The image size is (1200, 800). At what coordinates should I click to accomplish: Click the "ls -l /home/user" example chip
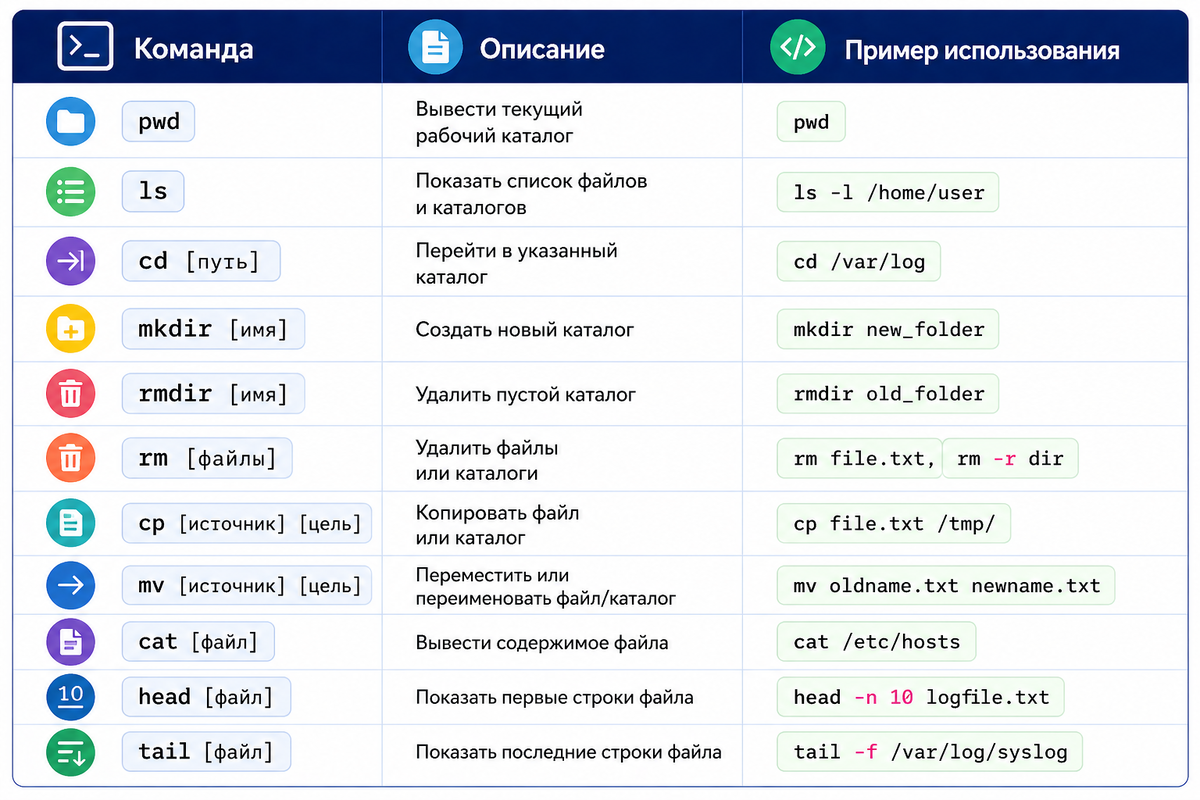pyautogui.click(x=888, y=192)
